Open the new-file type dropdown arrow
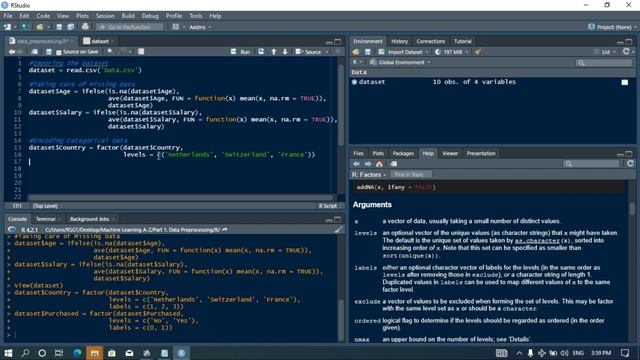 tap(15, 27)
